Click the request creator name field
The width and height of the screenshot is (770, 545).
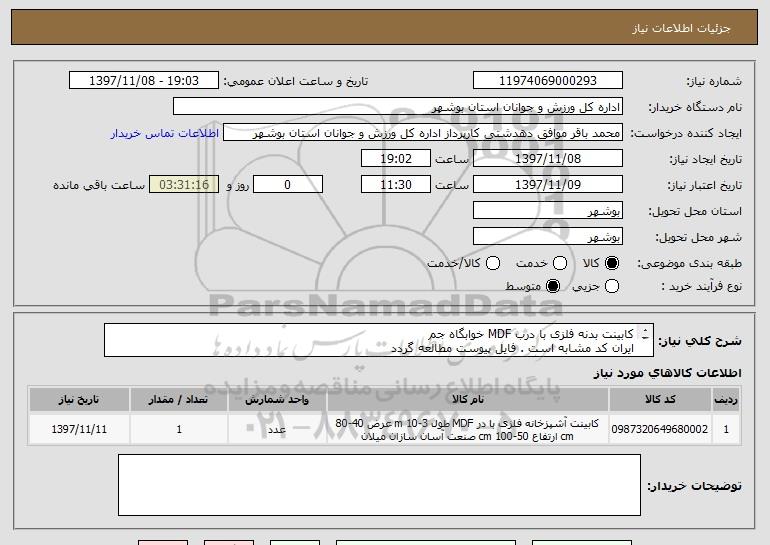coord(423,133)
